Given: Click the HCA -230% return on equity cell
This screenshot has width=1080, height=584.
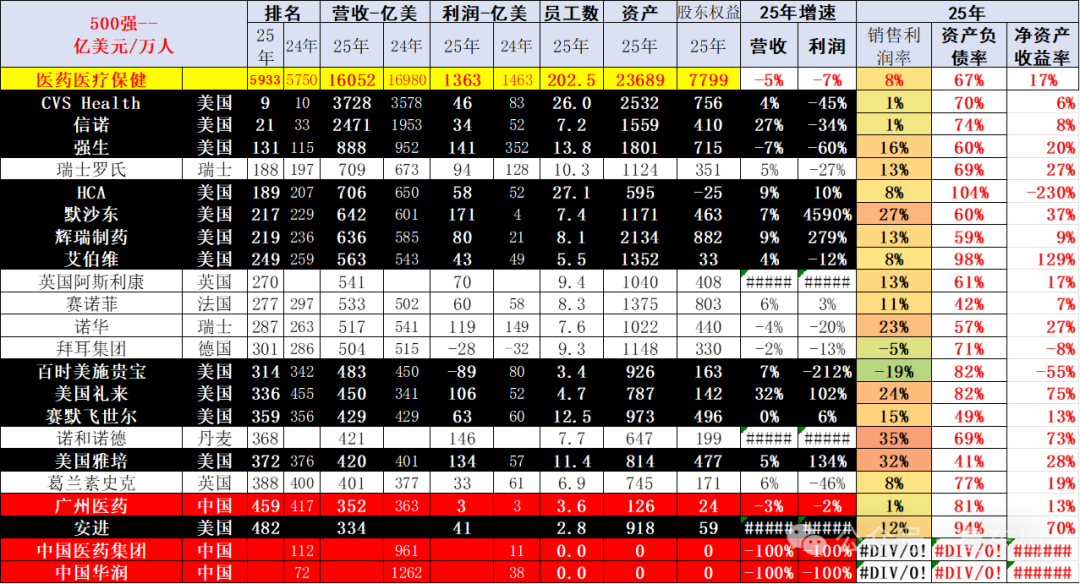Looking at the screenshot, I should click(1042, 193).
